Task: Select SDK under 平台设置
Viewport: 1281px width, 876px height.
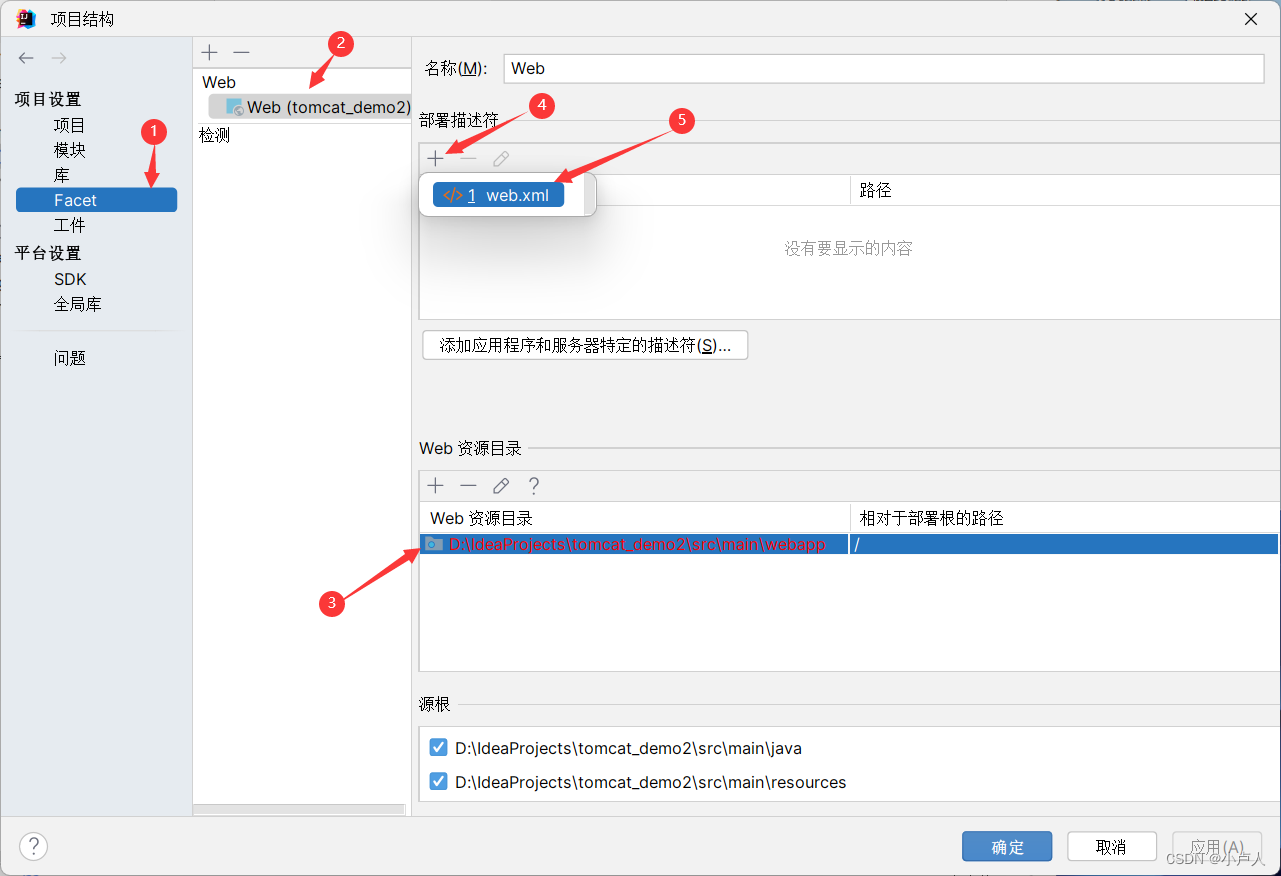Action: coord(69,279)
